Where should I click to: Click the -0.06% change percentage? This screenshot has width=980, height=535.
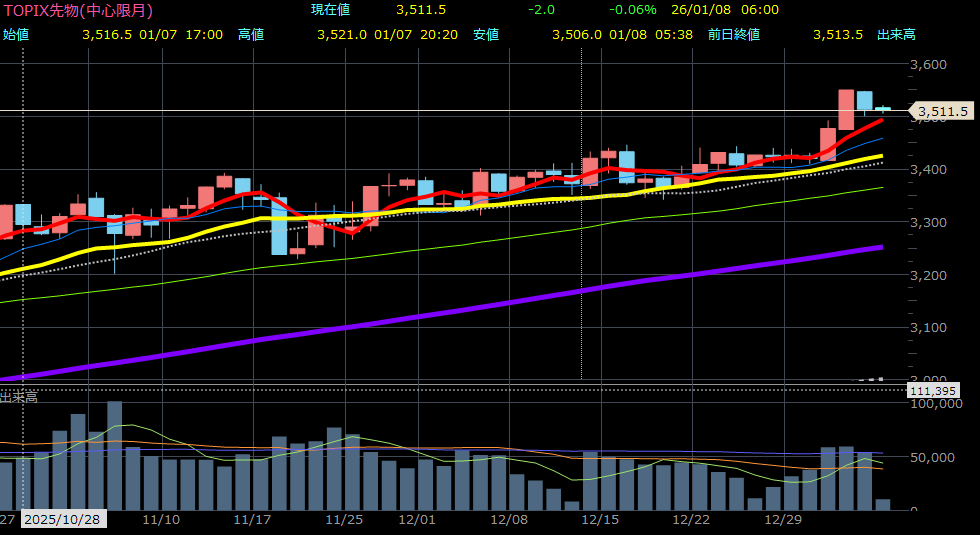(x=632, y=10)
